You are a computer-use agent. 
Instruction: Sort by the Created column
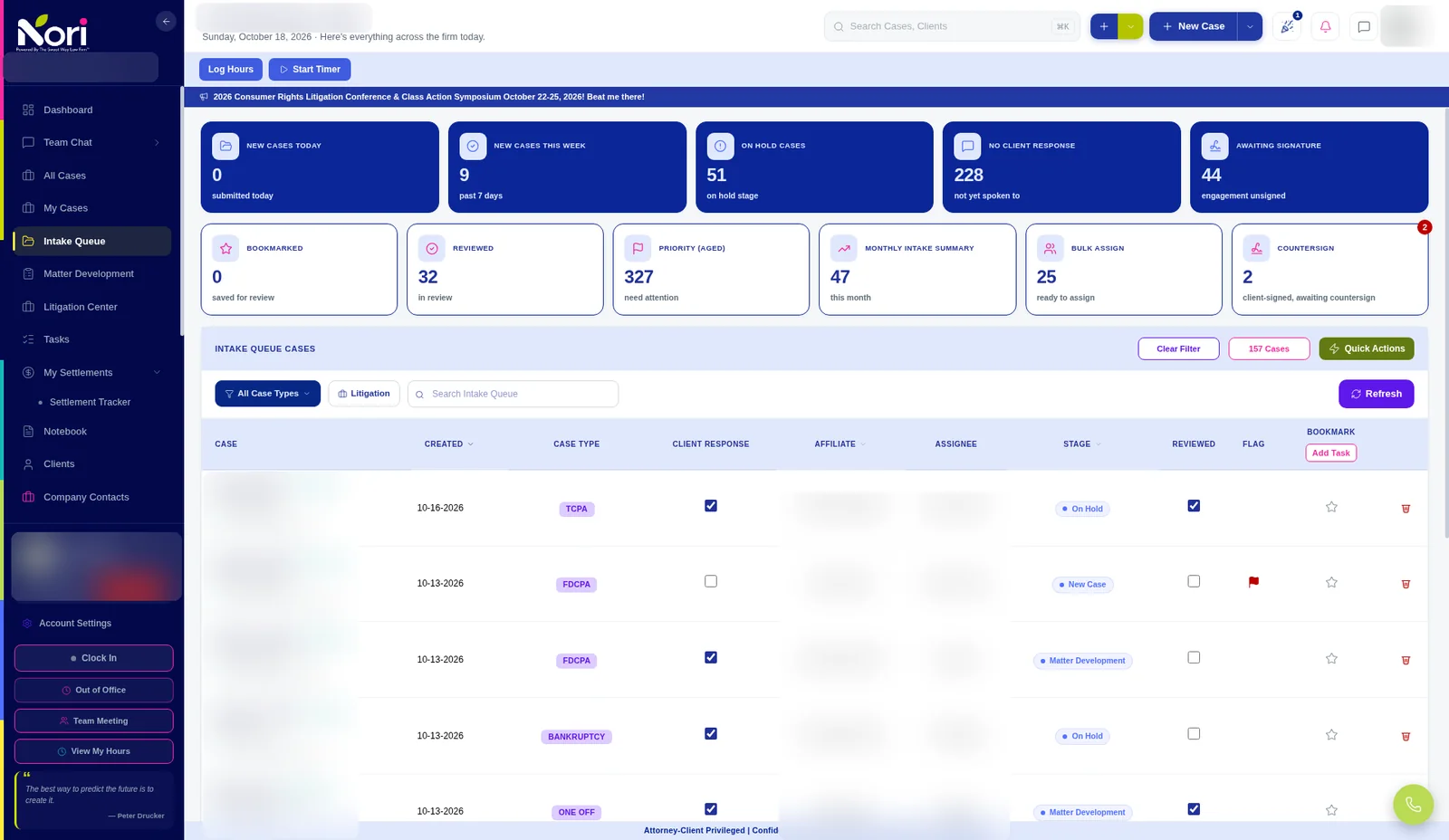click(448, 444)
